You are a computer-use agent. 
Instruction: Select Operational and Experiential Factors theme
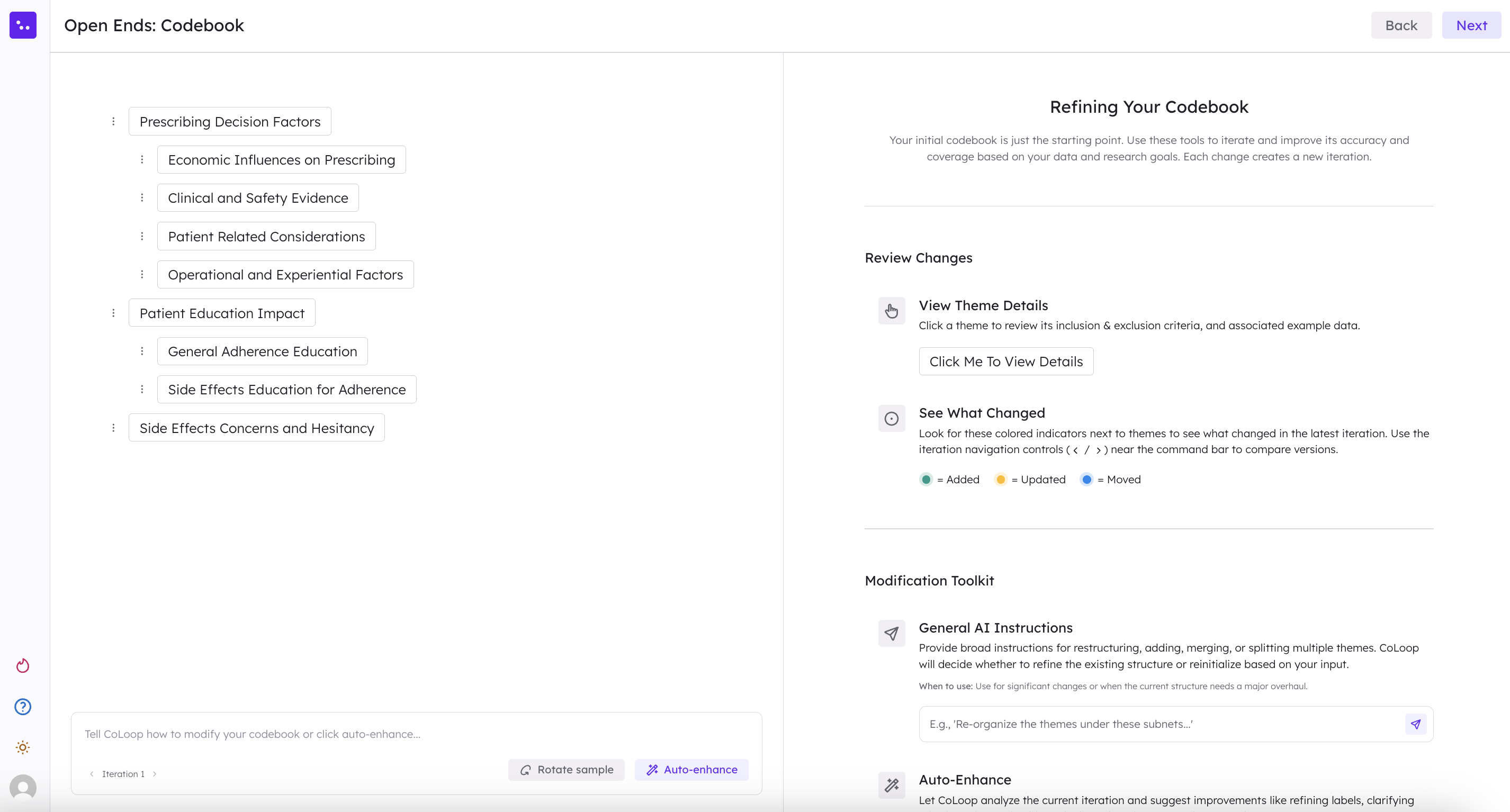coord(285,274)
